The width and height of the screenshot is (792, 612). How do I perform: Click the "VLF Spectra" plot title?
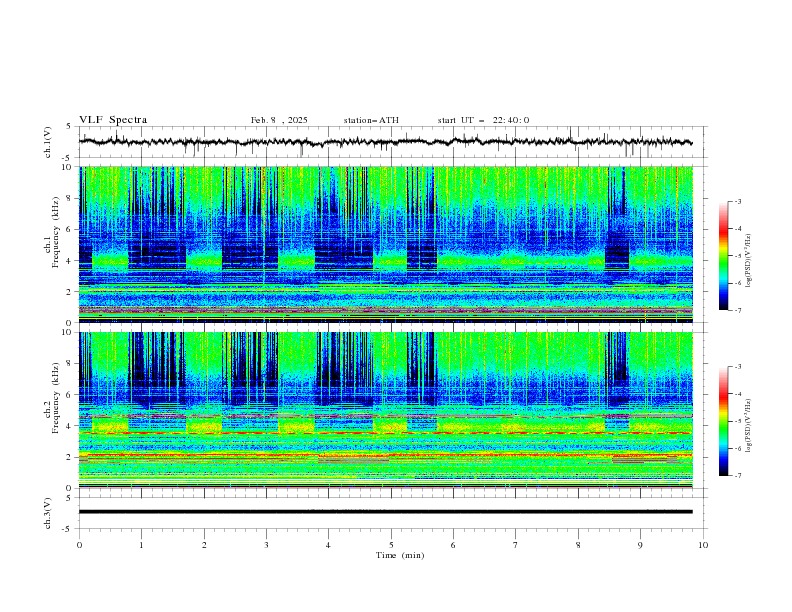pyautogui.click(x=113, y=120)
